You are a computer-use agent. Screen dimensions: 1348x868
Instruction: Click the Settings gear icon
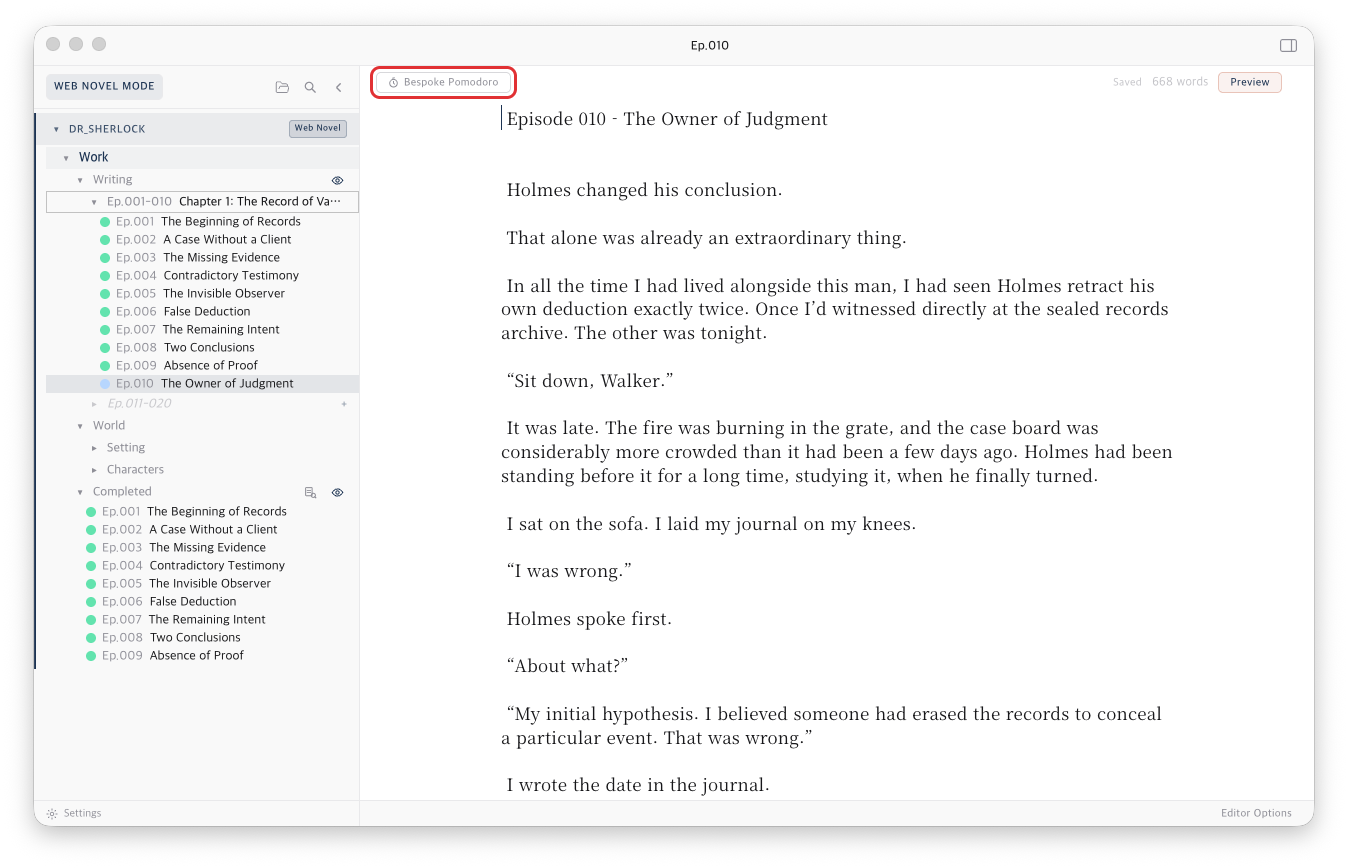(52, 814)
